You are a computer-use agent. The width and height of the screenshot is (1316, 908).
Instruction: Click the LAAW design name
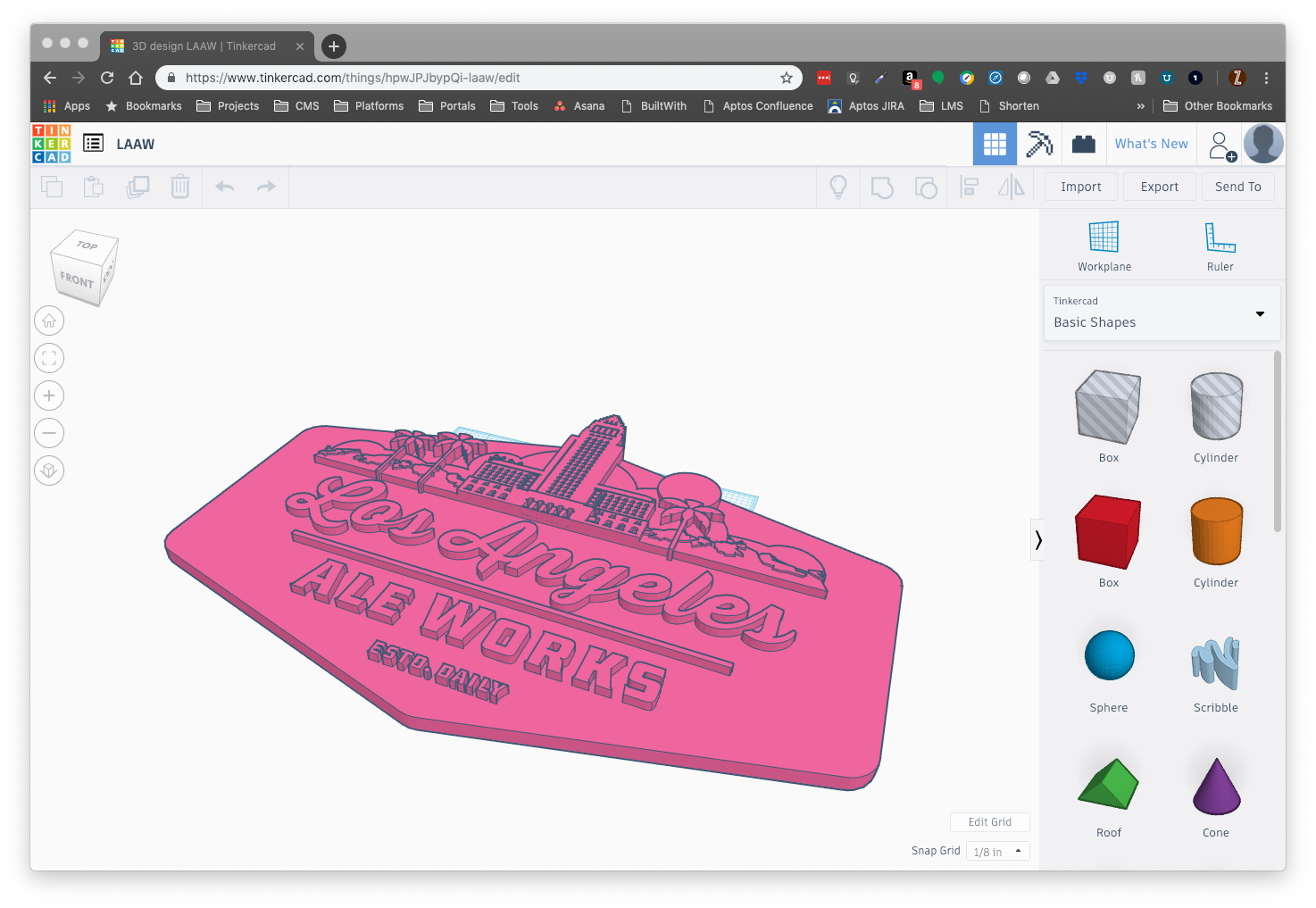coord(136,144)
